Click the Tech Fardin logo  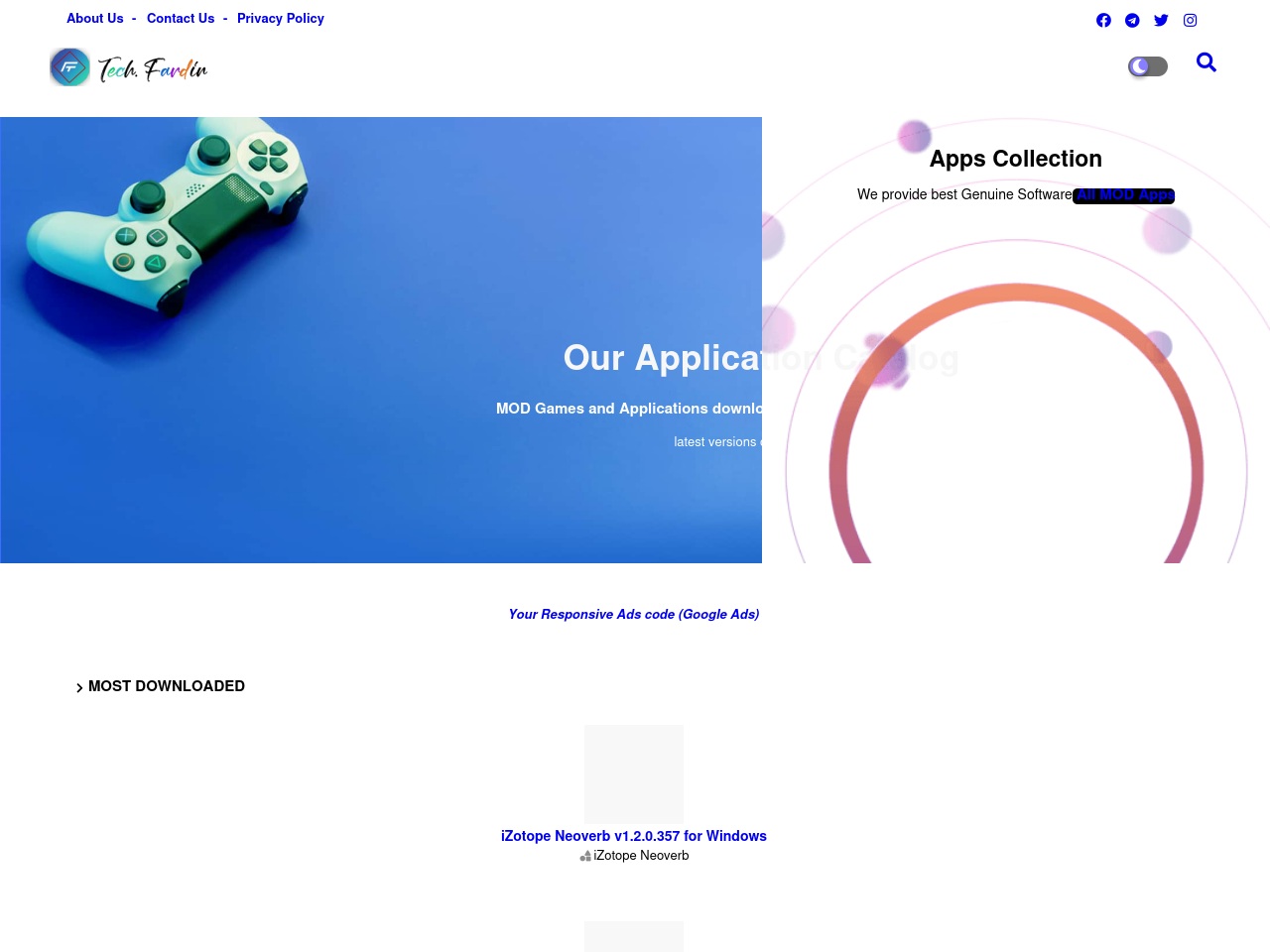(129, 67)
